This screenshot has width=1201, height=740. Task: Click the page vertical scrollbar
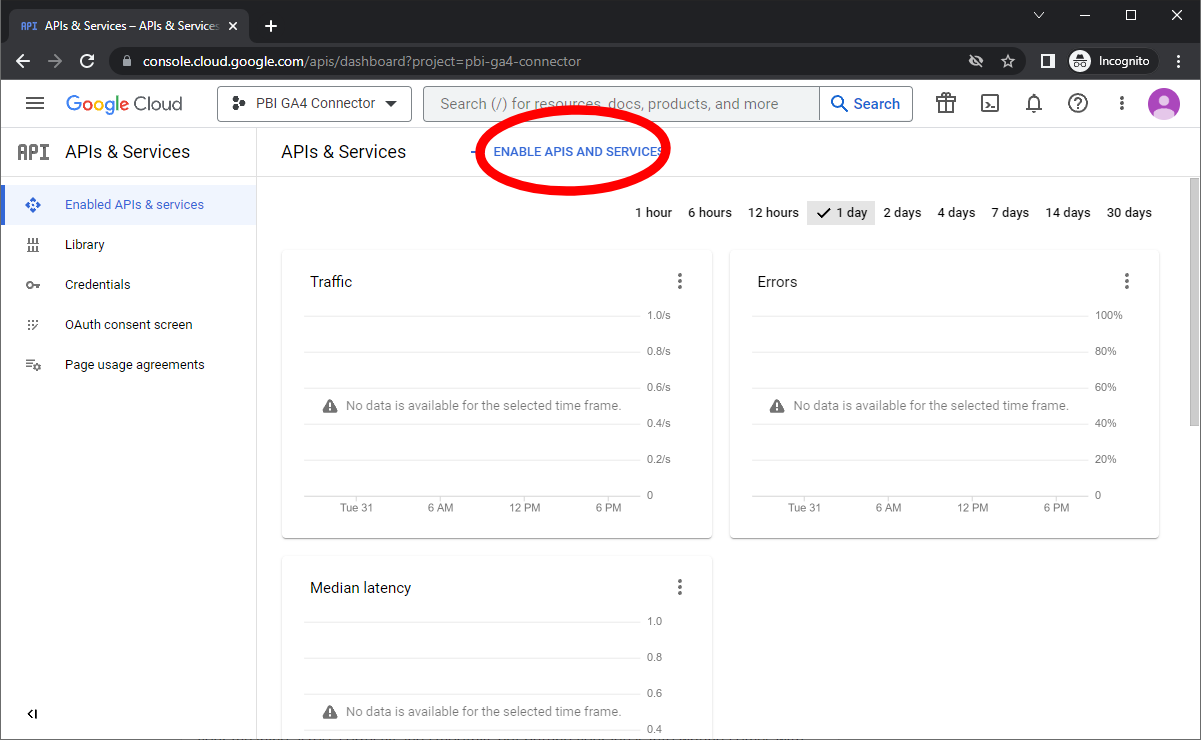(x=1194, y=300)
